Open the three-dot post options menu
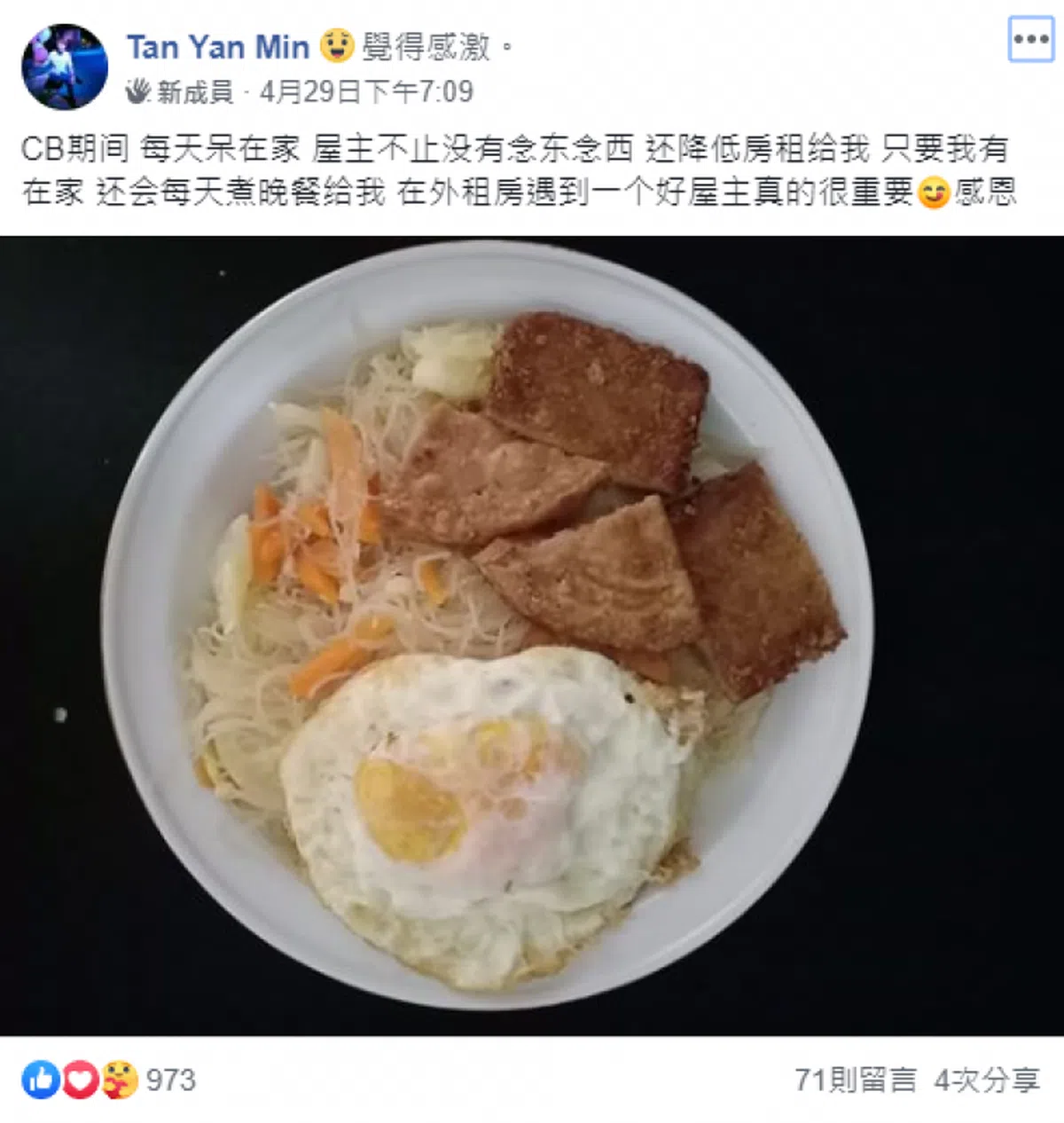The height and width of the screenshot is (1123, 1064). click(x=1031, y=40)
